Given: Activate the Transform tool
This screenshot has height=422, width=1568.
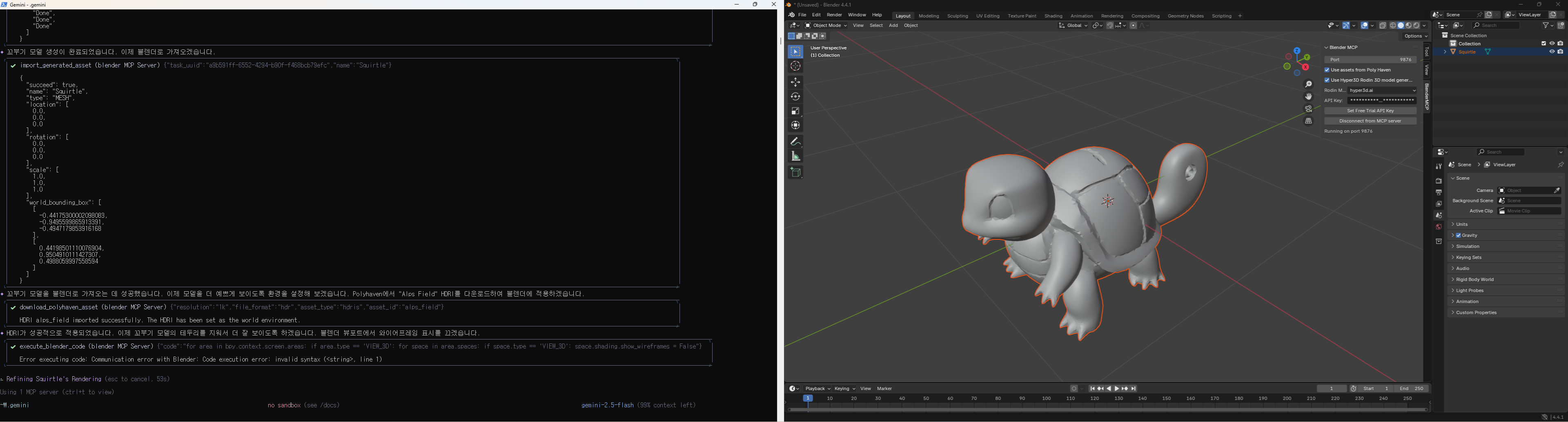Looking at the screenshot, I should tap(795, 125).
